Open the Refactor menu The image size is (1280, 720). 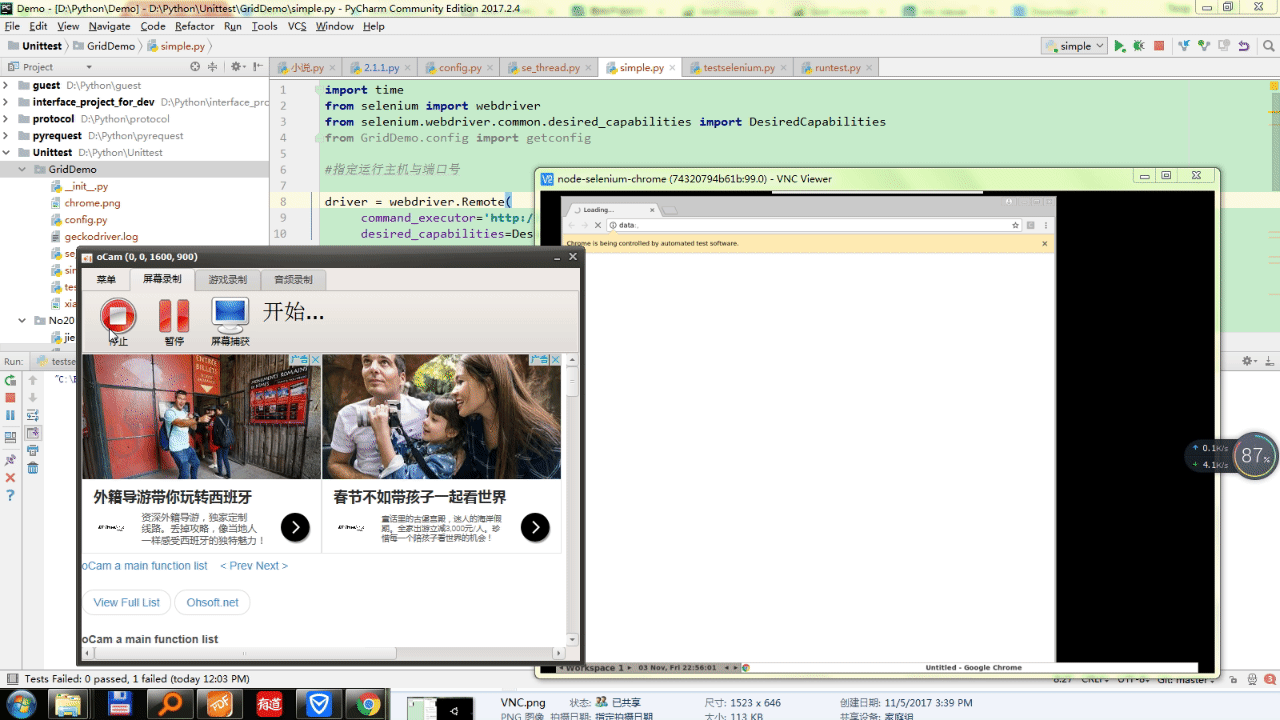click(194, 26)
